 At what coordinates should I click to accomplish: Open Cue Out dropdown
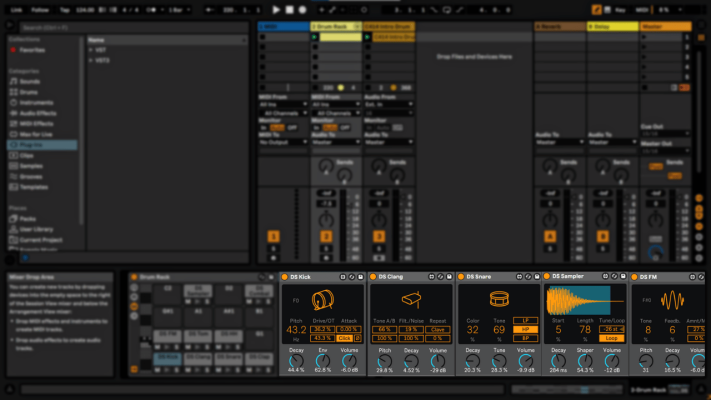[x=665, y=134]
